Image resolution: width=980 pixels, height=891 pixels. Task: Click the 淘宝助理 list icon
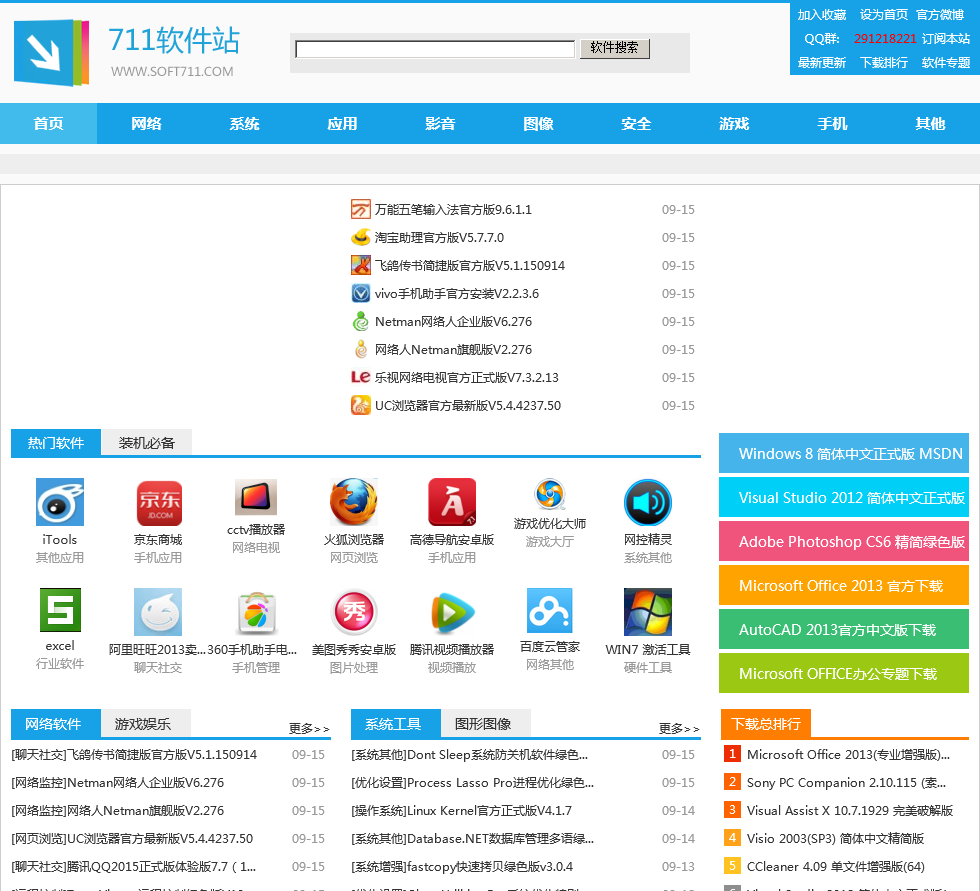pyautogui.click(x=361, y=237)
